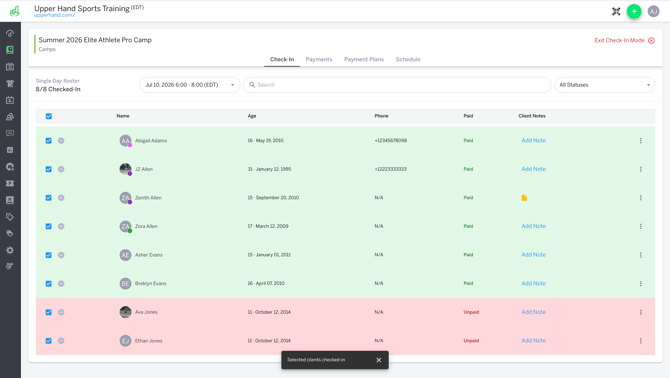
Task: Switch to the Check-In tab
Action: 282,59
